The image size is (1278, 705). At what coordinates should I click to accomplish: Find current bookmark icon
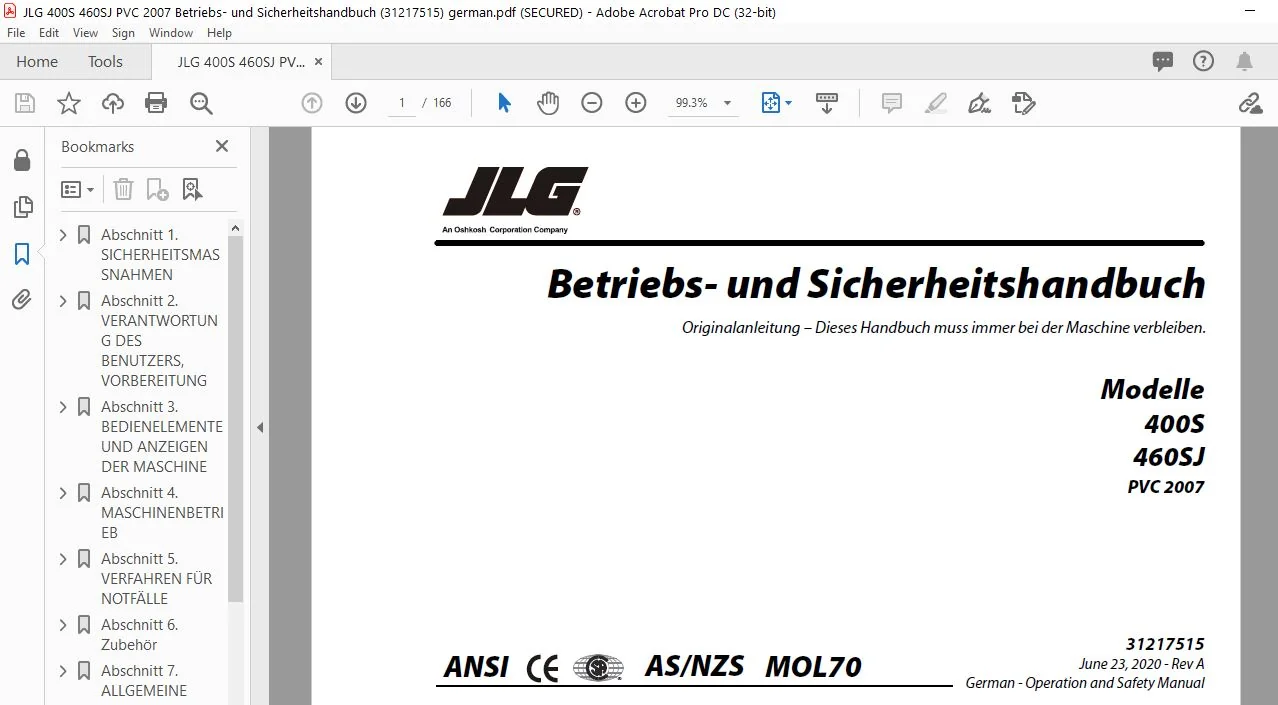(192, 189)
